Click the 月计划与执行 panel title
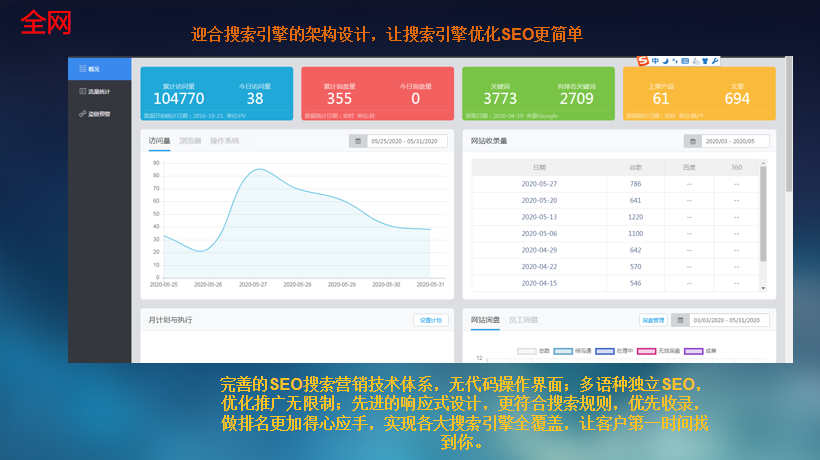The width and height of the screenshot is (820, 460). 170,320
